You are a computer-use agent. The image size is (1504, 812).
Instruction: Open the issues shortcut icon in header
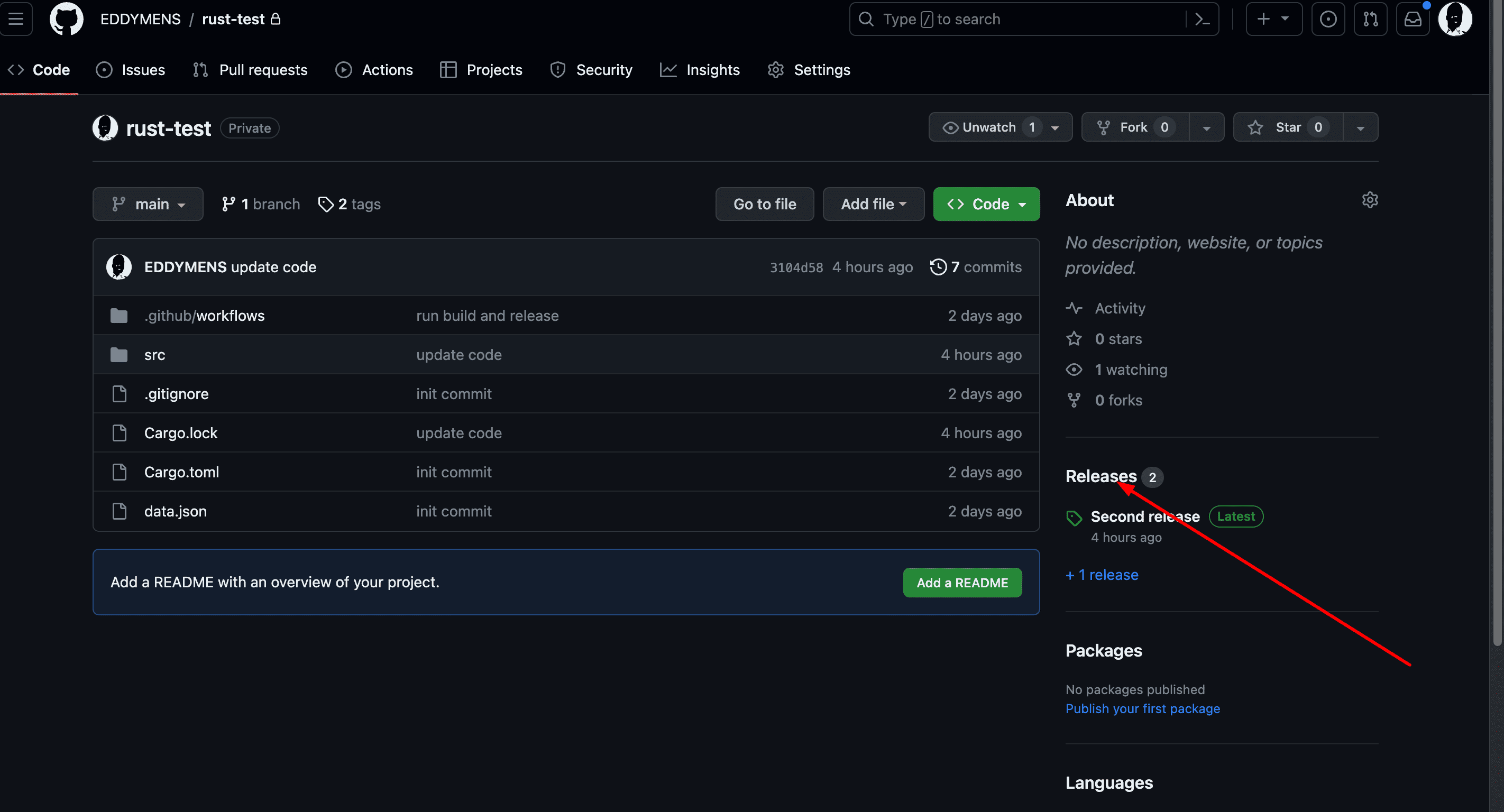(x=1328, y=19)
